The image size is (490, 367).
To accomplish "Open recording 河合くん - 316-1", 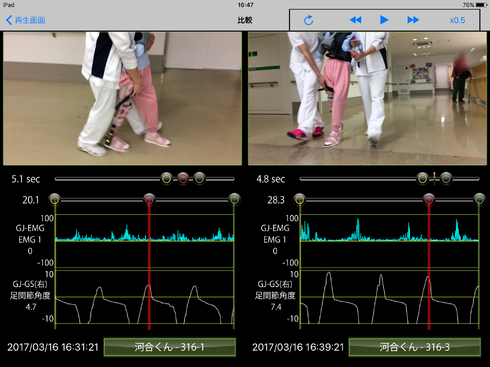I will coord(170,347).
